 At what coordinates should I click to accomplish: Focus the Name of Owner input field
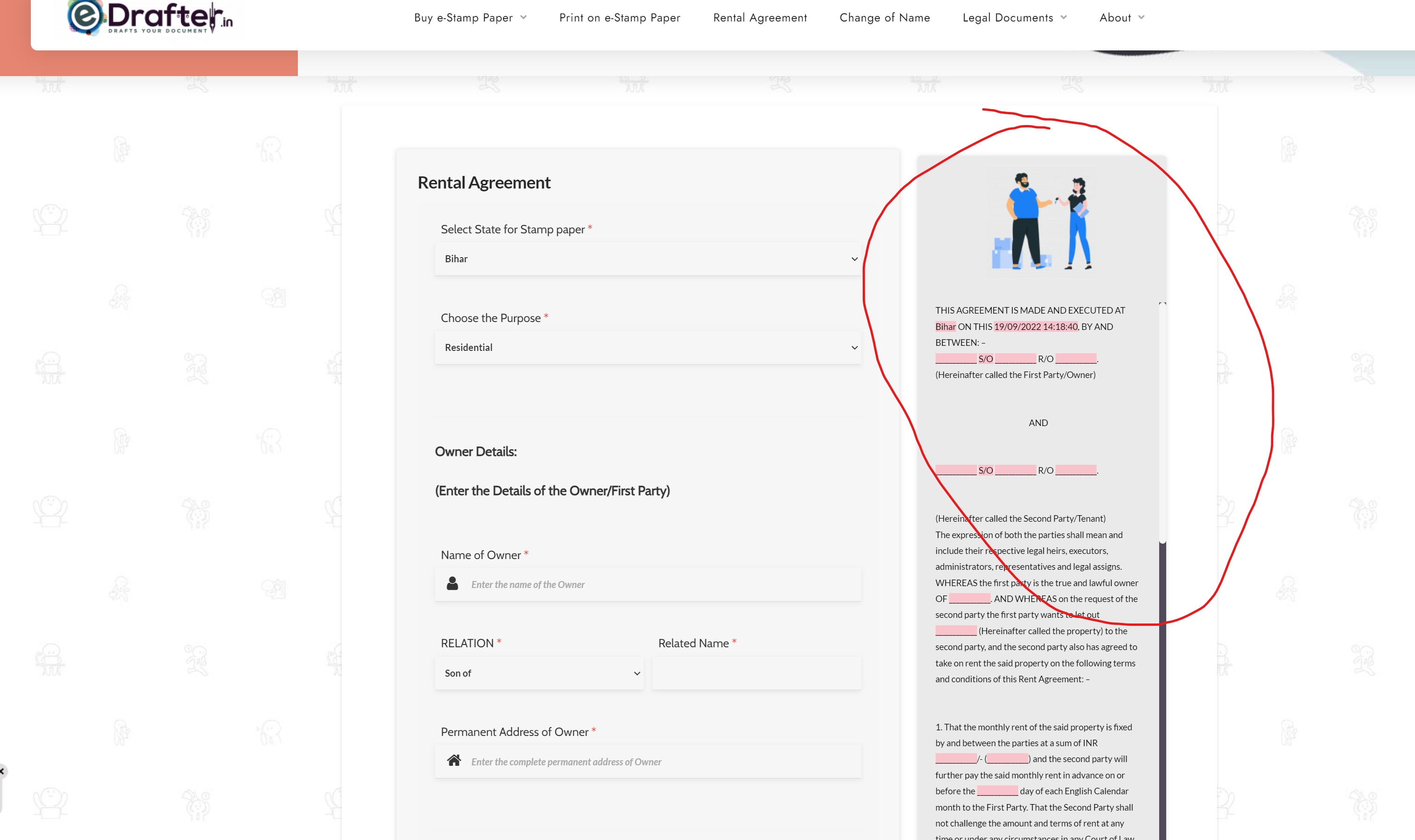662,585
